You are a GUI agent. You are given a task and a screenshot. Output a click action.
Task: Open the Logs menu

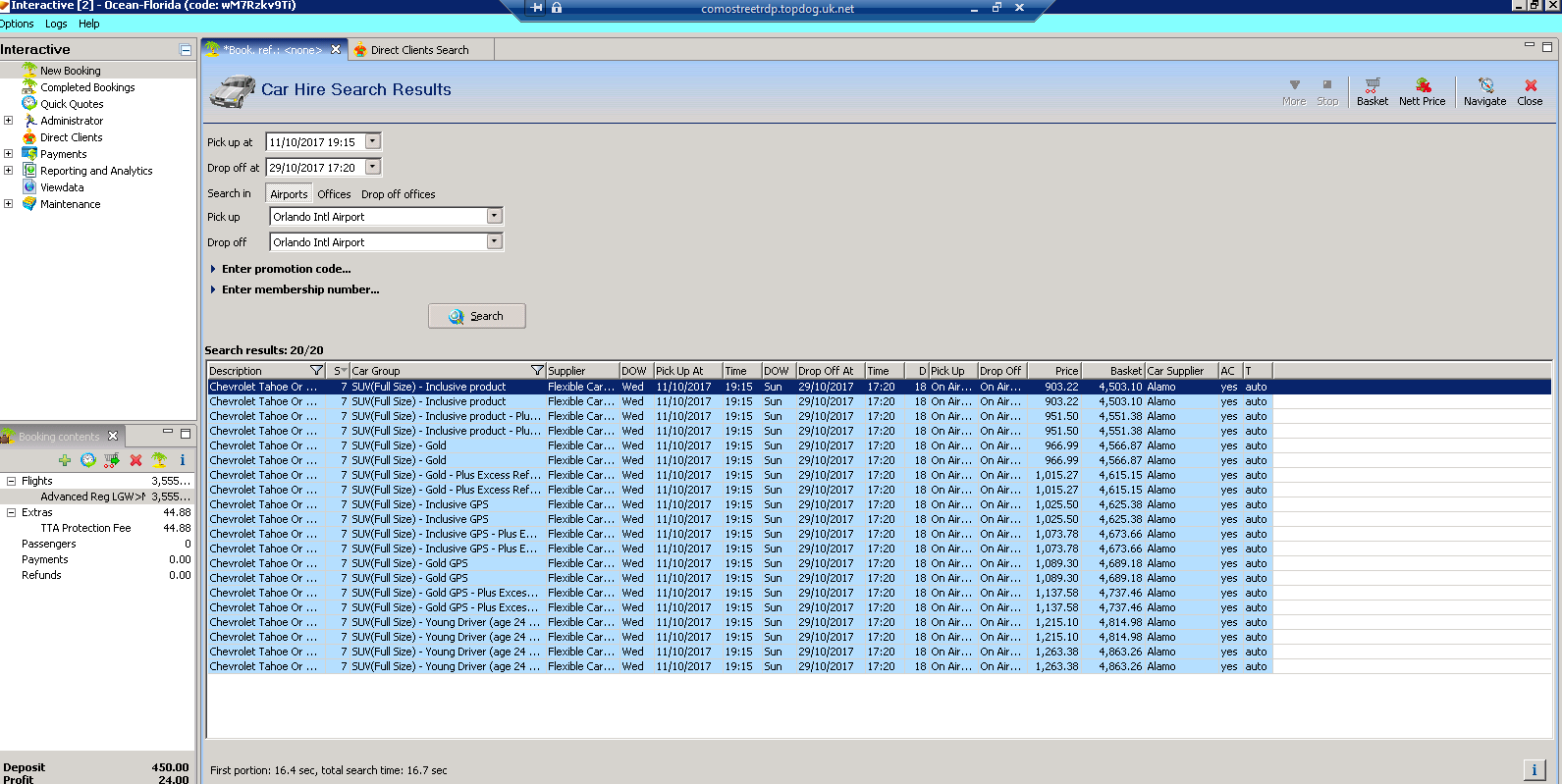[x=56, y=24]
